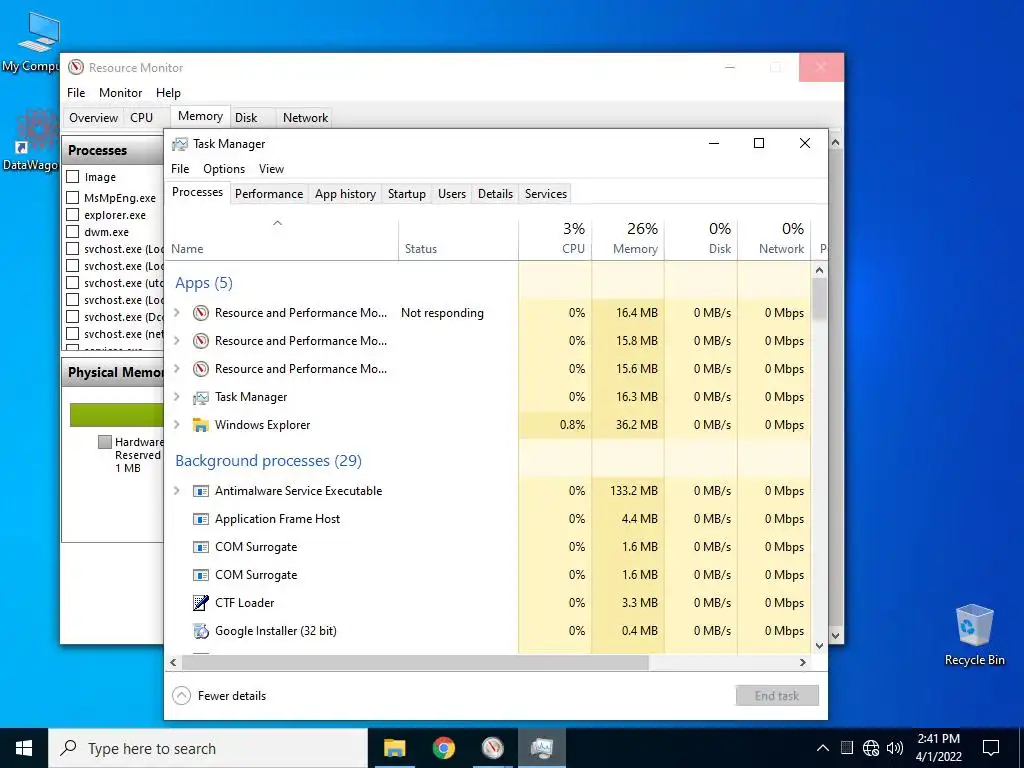Check the MsMpEng.exe checkbox
The height and width of the screenshot is (768, 1024).
[73, 197]
